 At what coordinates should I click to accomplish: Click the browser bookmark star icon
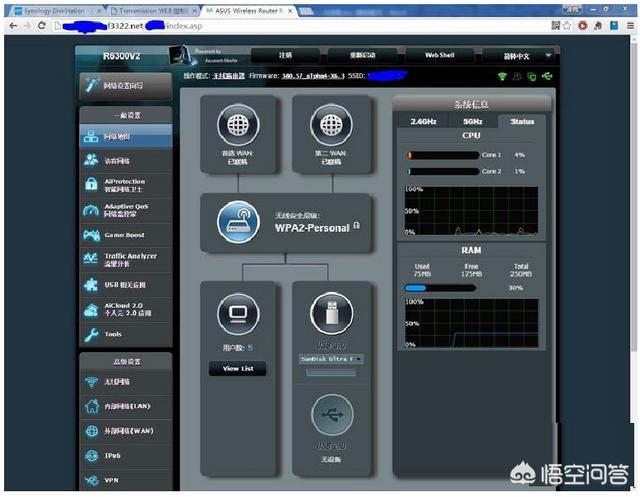[567, 26]
